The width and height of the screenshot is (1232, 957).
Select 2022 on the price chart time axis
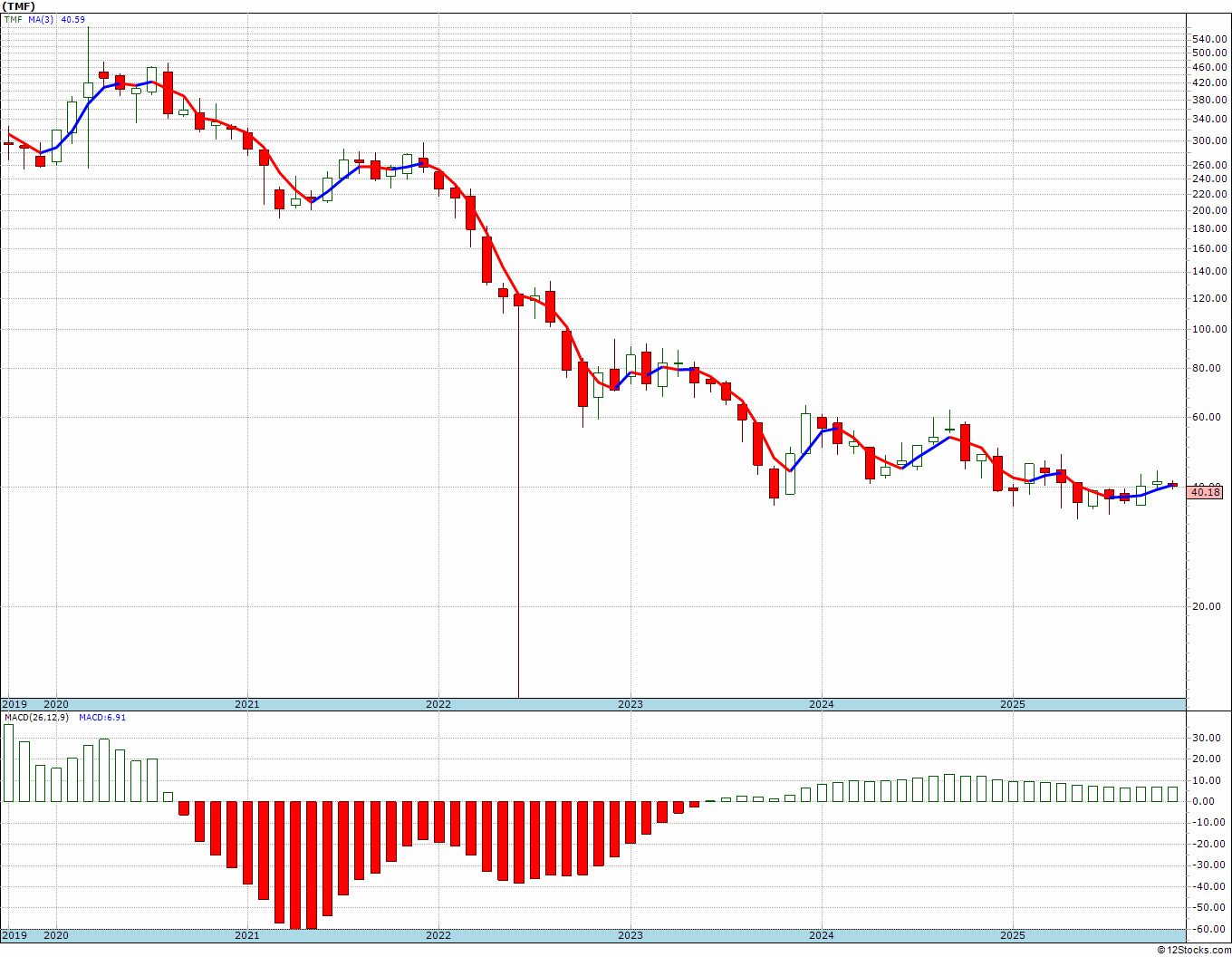click(x=438, y=704)
